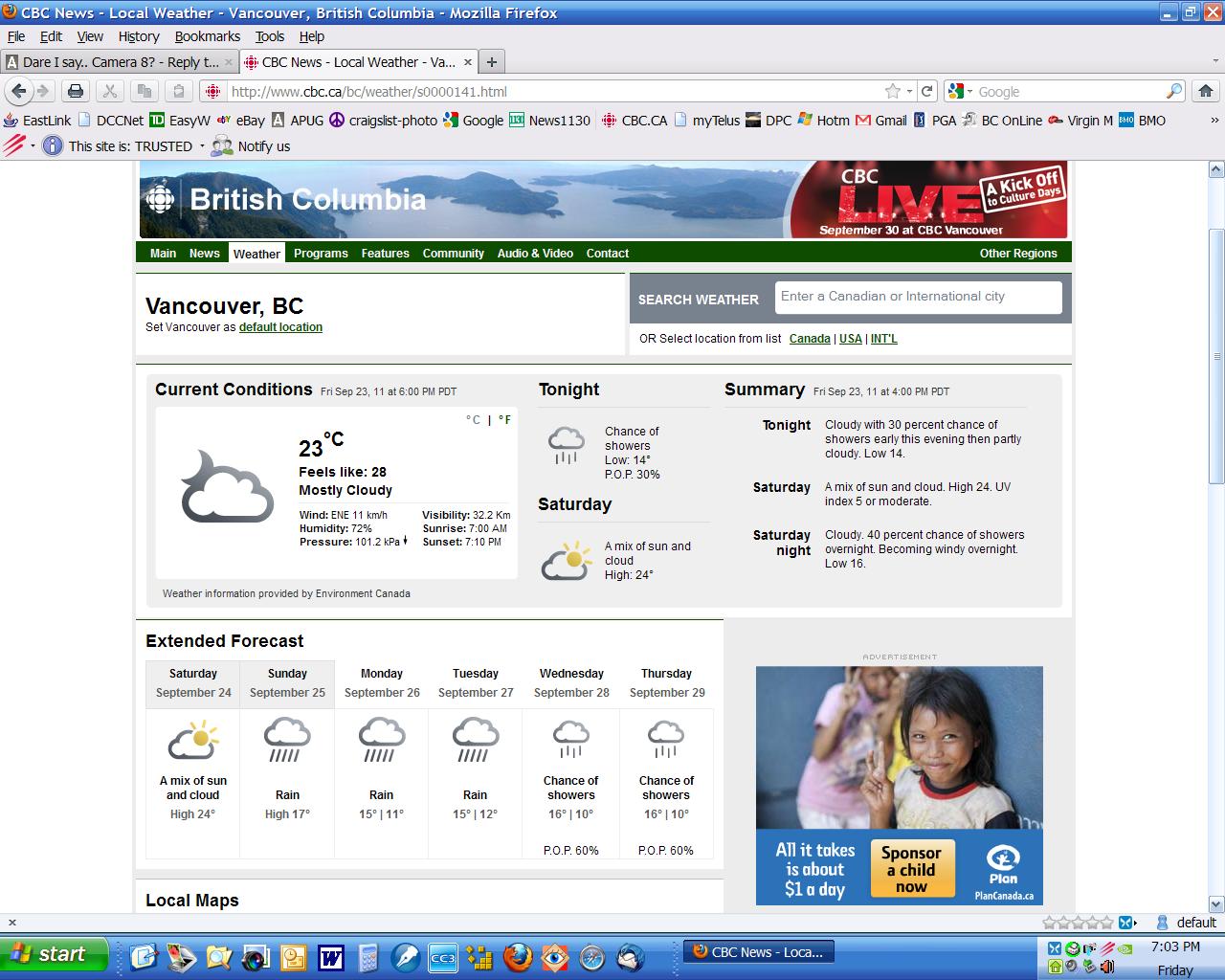Open the History menu
The image size is (1225, 980).
pos(139,36)
